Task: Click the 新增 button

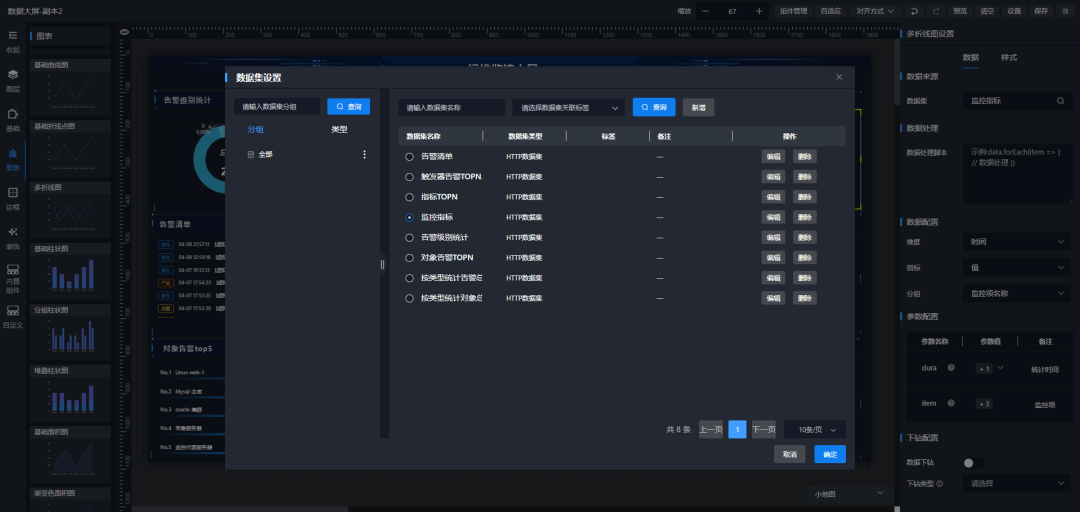Action: tap(698, 107)
